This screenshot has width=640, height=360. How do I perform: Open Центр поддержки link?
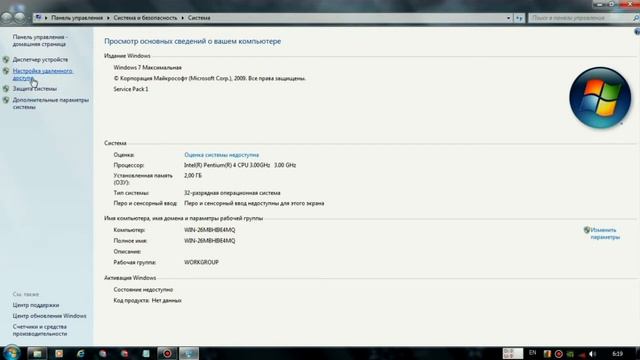click(36, 305)
